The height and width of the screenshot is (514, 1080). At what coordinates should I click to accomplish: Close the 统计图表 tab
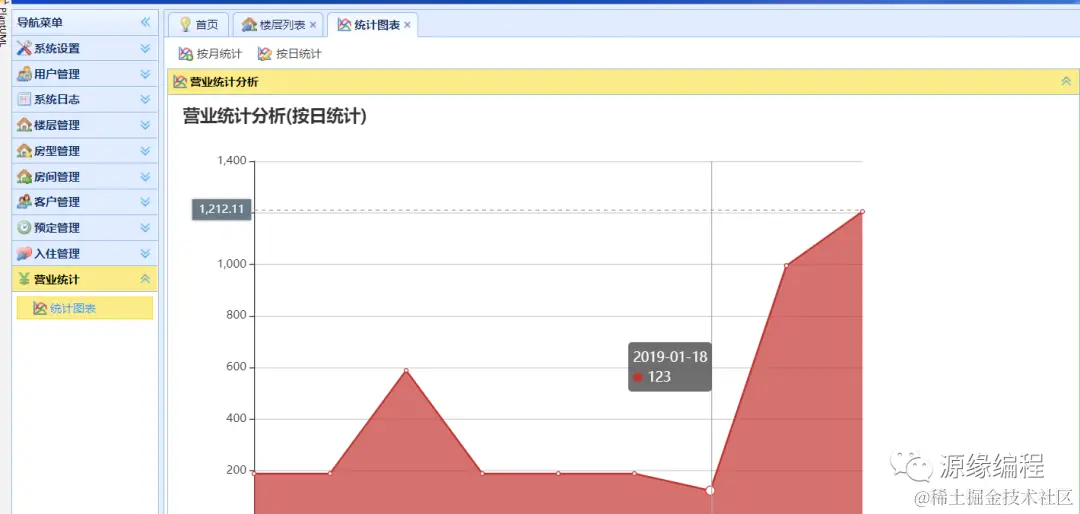point(407,25)
